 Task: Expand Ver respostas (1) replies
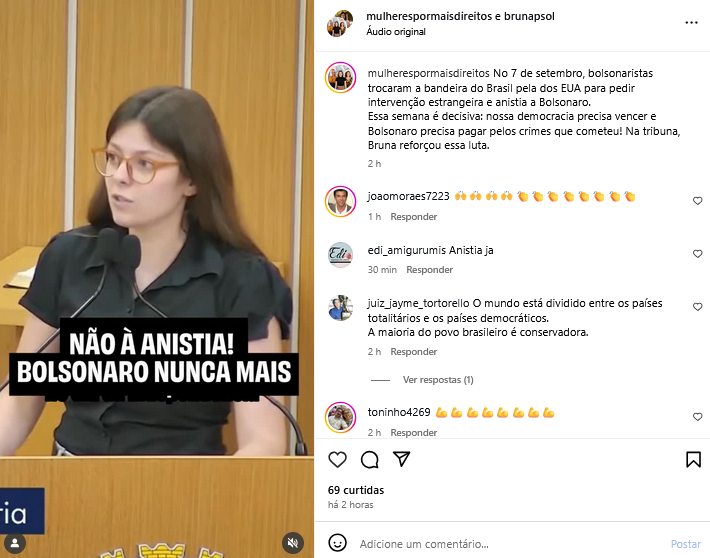pyautogui.click(x=438, y=380)
